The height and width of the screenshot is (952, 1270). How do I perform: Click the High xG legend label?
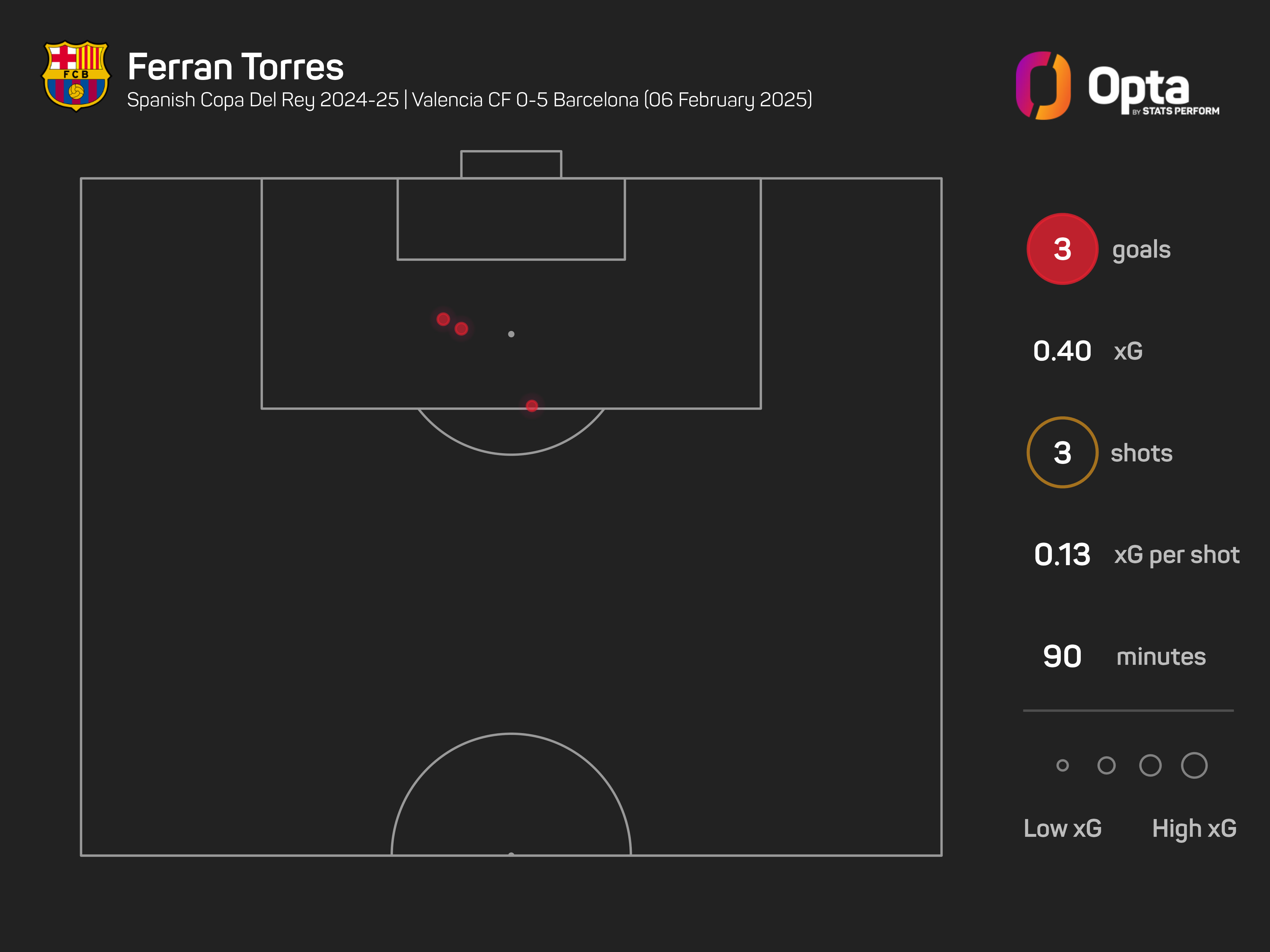point(1193,828)
